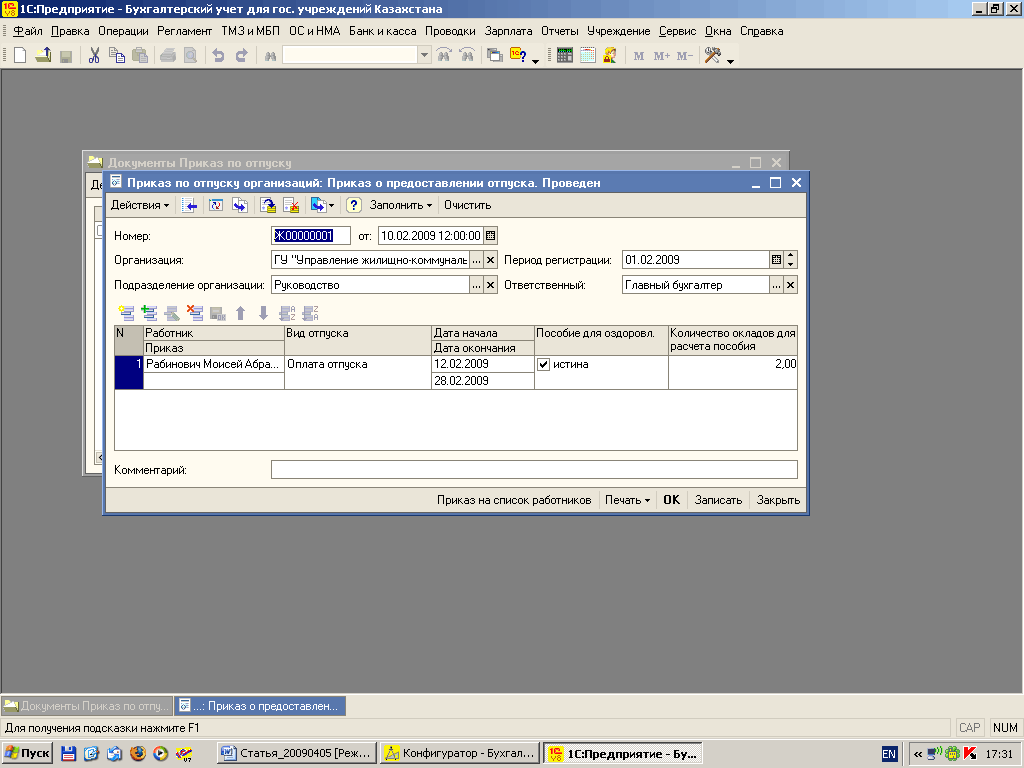This screenshot has width=1024, height=768.
Task: Open the dropdown arrow beside 1C help icon
Action: [536, 61]
